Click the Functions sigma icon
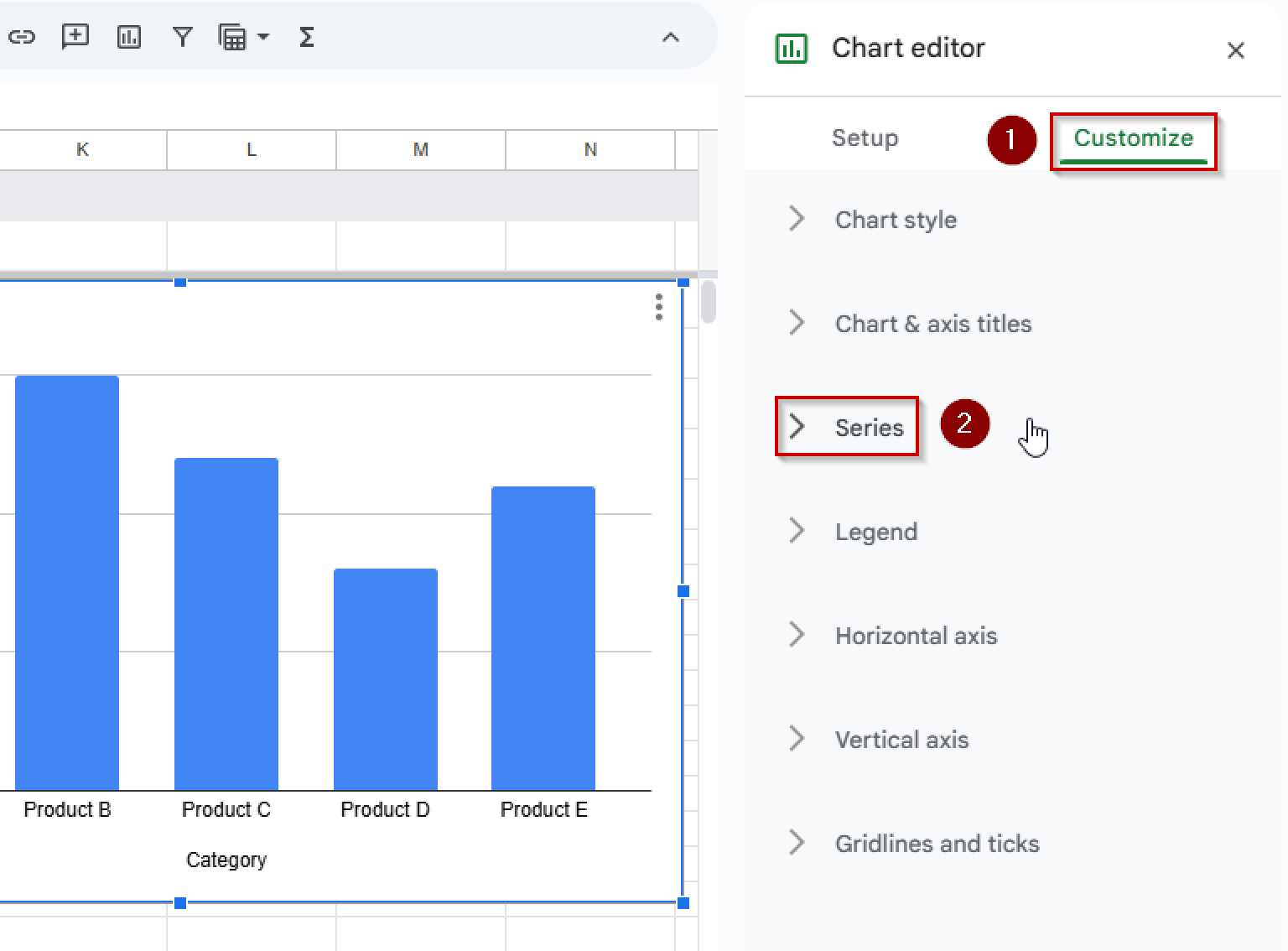 [x=307, y=36]
